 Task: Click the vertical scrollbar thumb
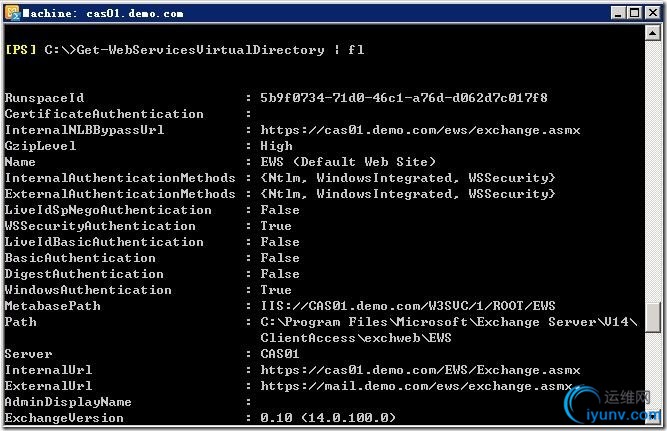[653, 317]
